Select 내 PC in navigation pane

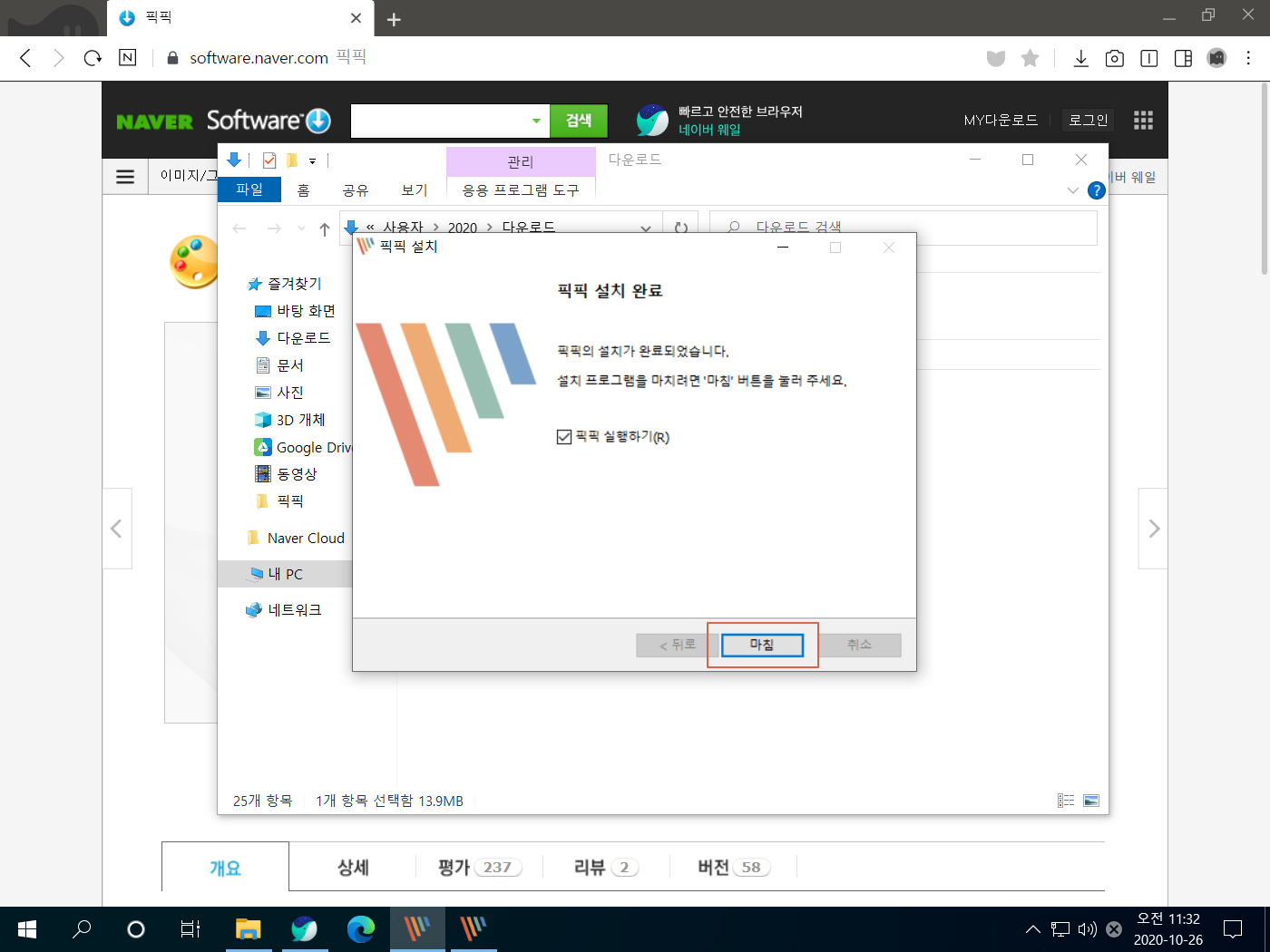click(285, 574)
